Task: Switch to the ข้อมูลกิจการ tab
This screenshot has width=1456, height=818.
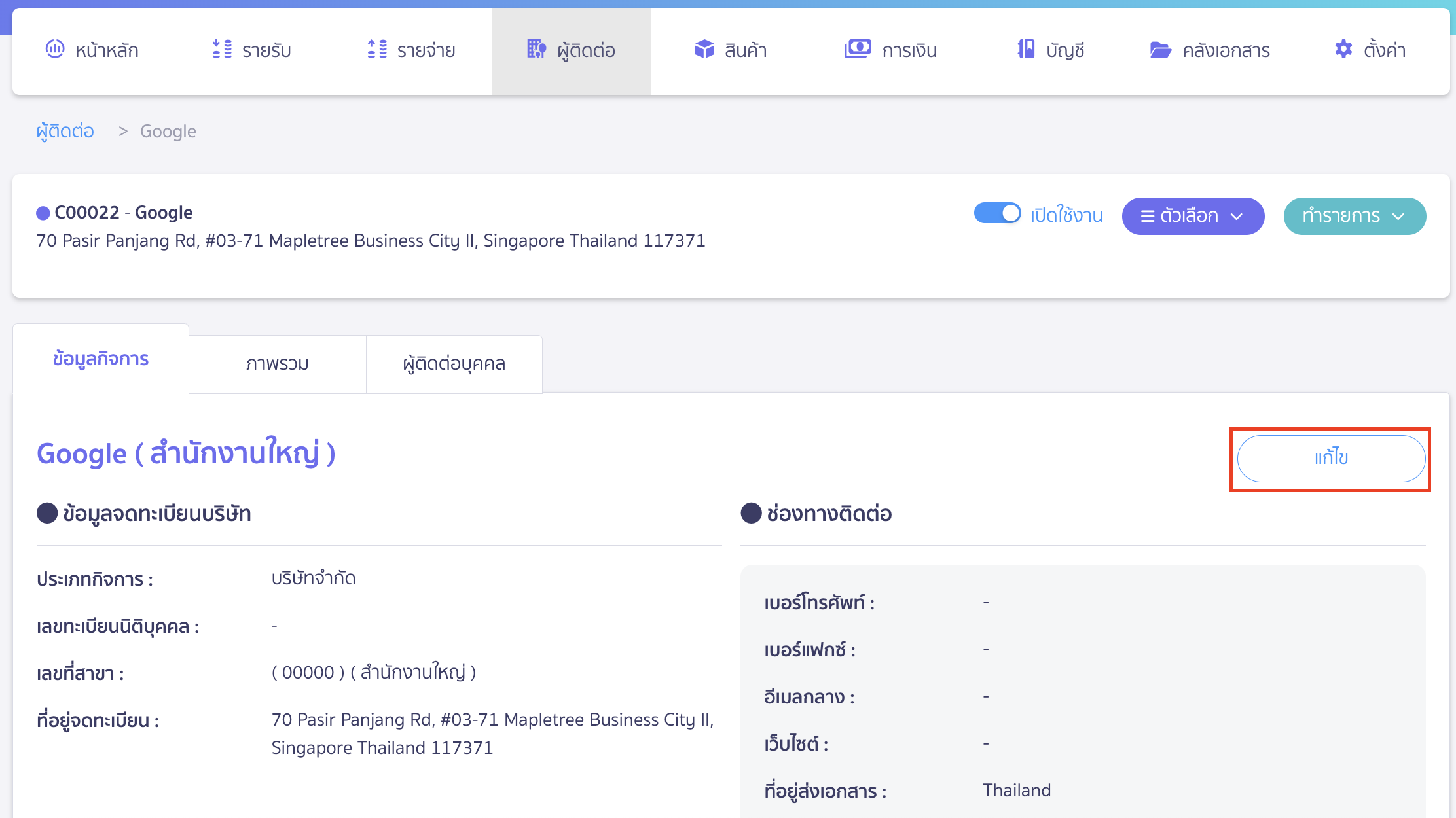Action: [x=101, y=359]
